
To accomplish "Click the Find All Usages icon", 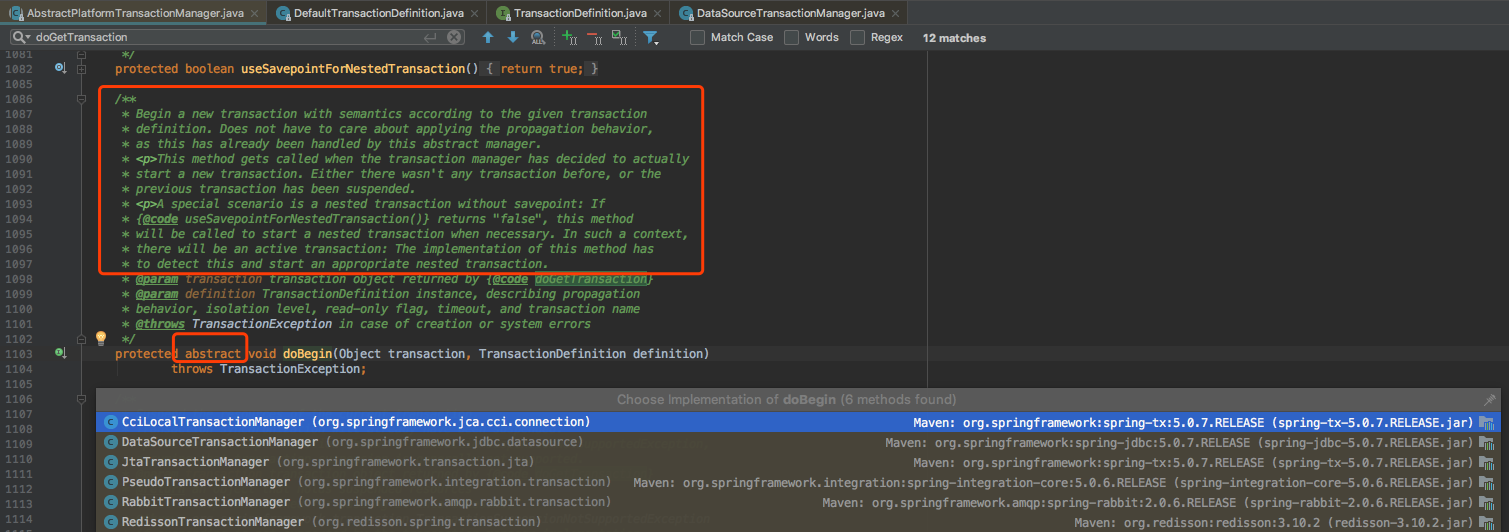I will (x=538, y=37).
